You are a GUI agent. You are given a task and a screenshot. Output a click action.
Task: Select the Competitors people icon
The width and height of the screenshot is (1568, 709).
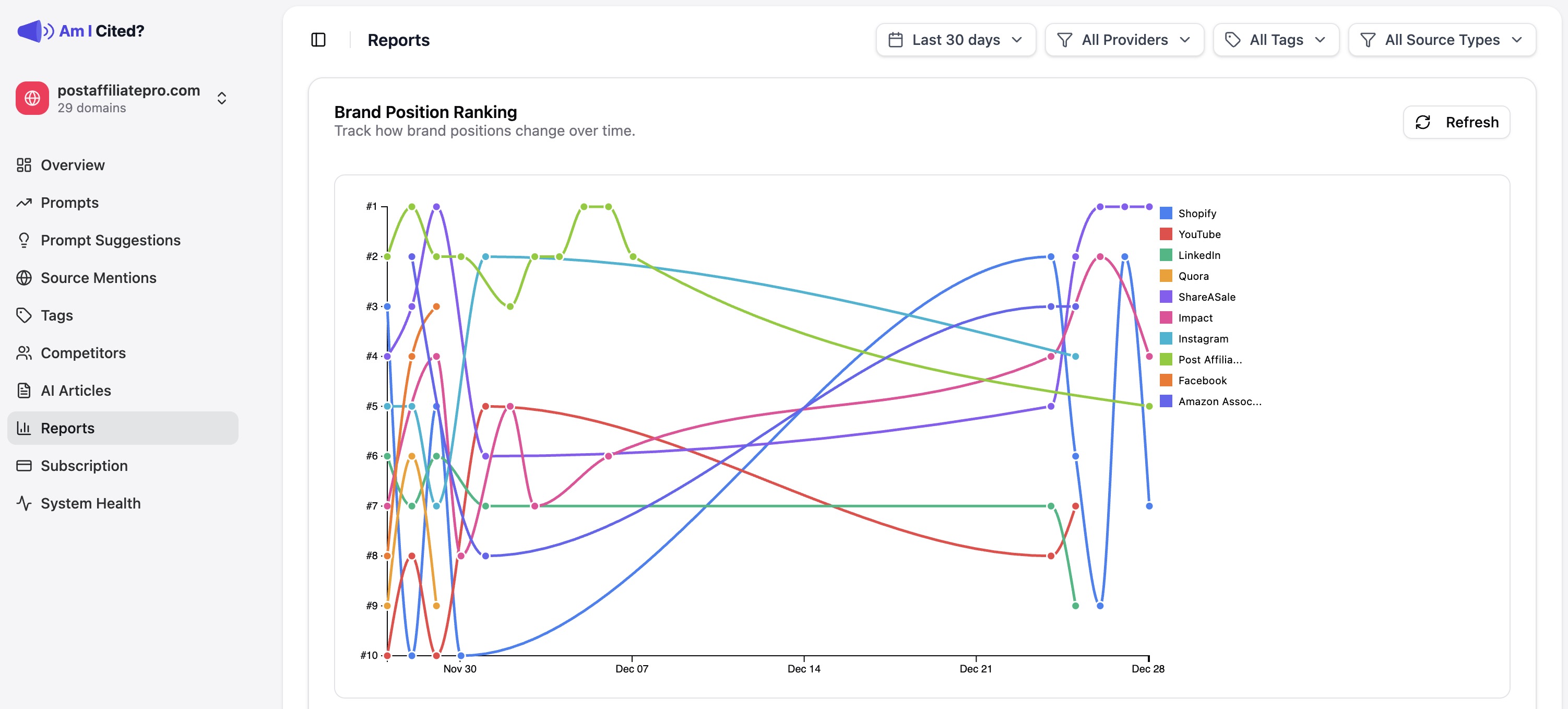[25, 352]
